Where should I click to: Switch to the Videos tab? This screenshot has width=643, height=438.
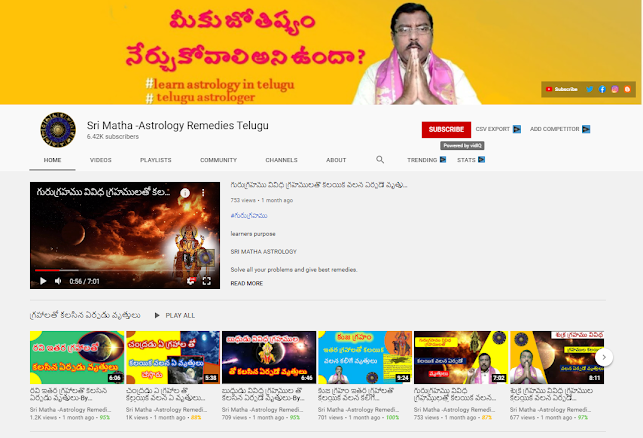[100, 160]
